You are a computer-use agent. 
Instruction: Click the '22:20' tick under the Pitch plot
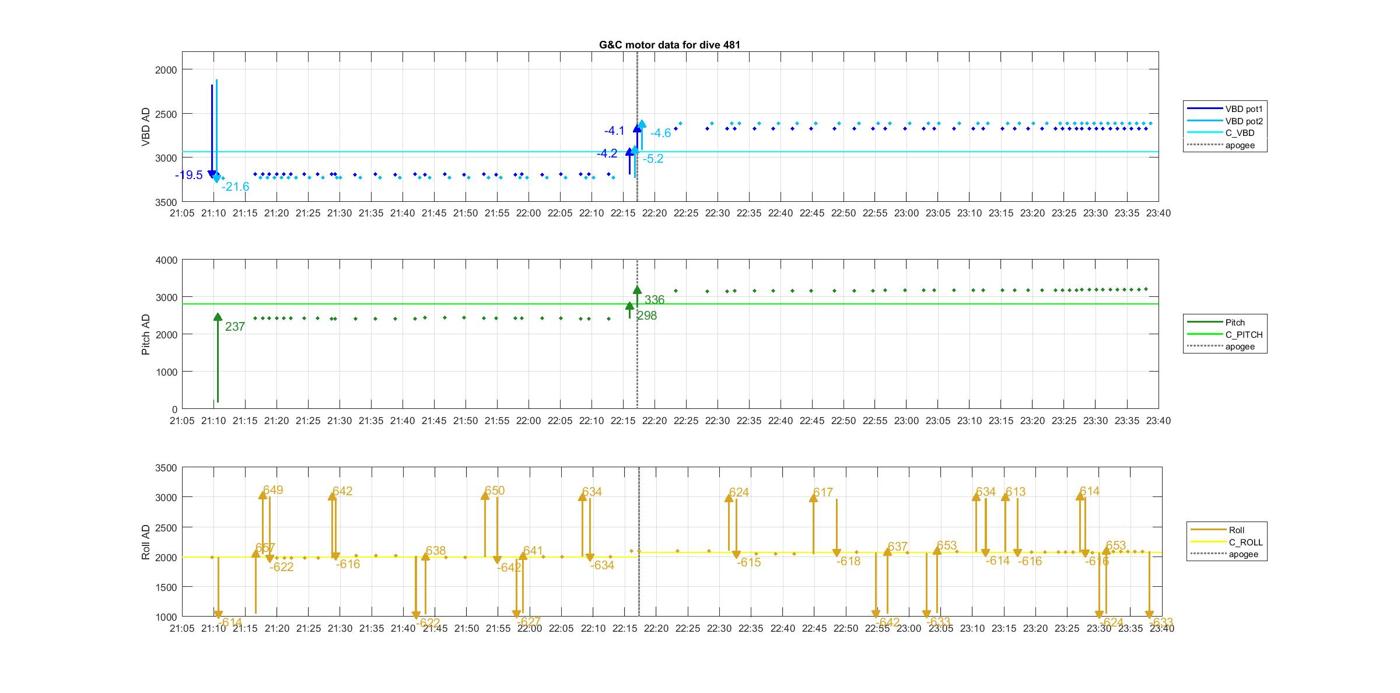pos(654,421)
